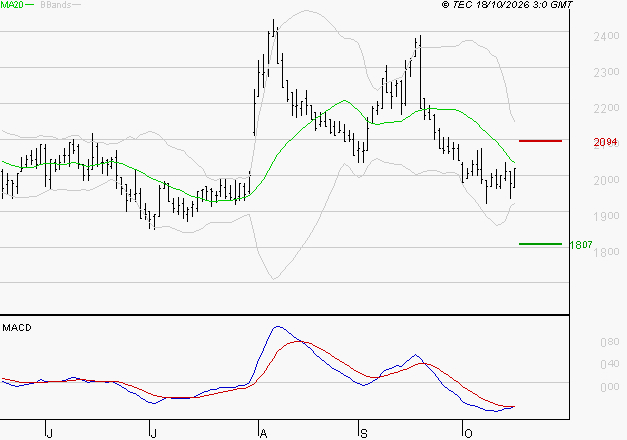This screenshot has height=440, width=627.
Task: Click the BBands legend label
Action: 56,5
